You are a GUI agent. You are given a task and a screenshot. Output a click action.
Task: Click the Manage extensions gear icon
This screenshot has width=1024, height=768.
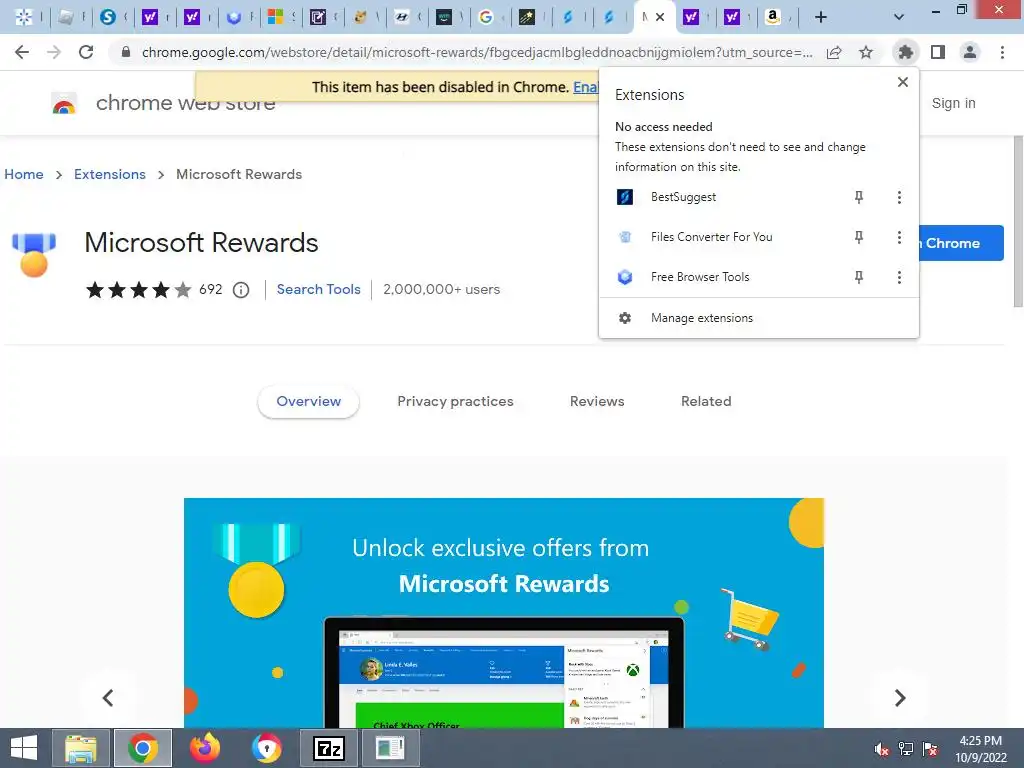click(x=625, y=318)
